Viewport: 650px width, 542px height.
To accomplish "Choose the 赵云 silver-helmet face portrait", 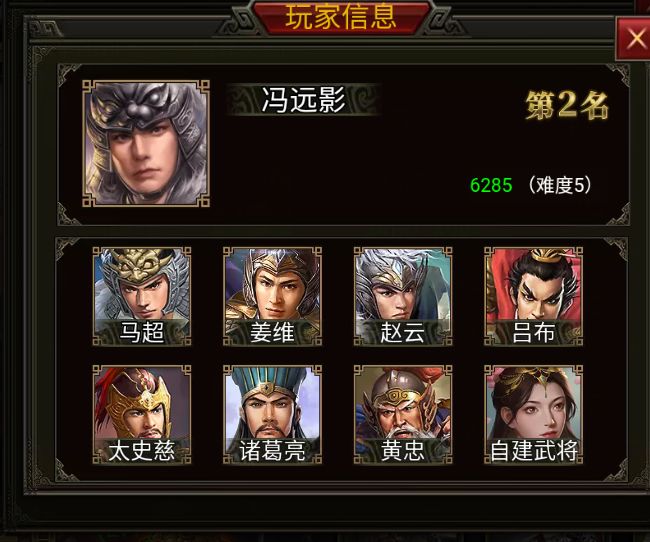I will (x=403, y=296).
